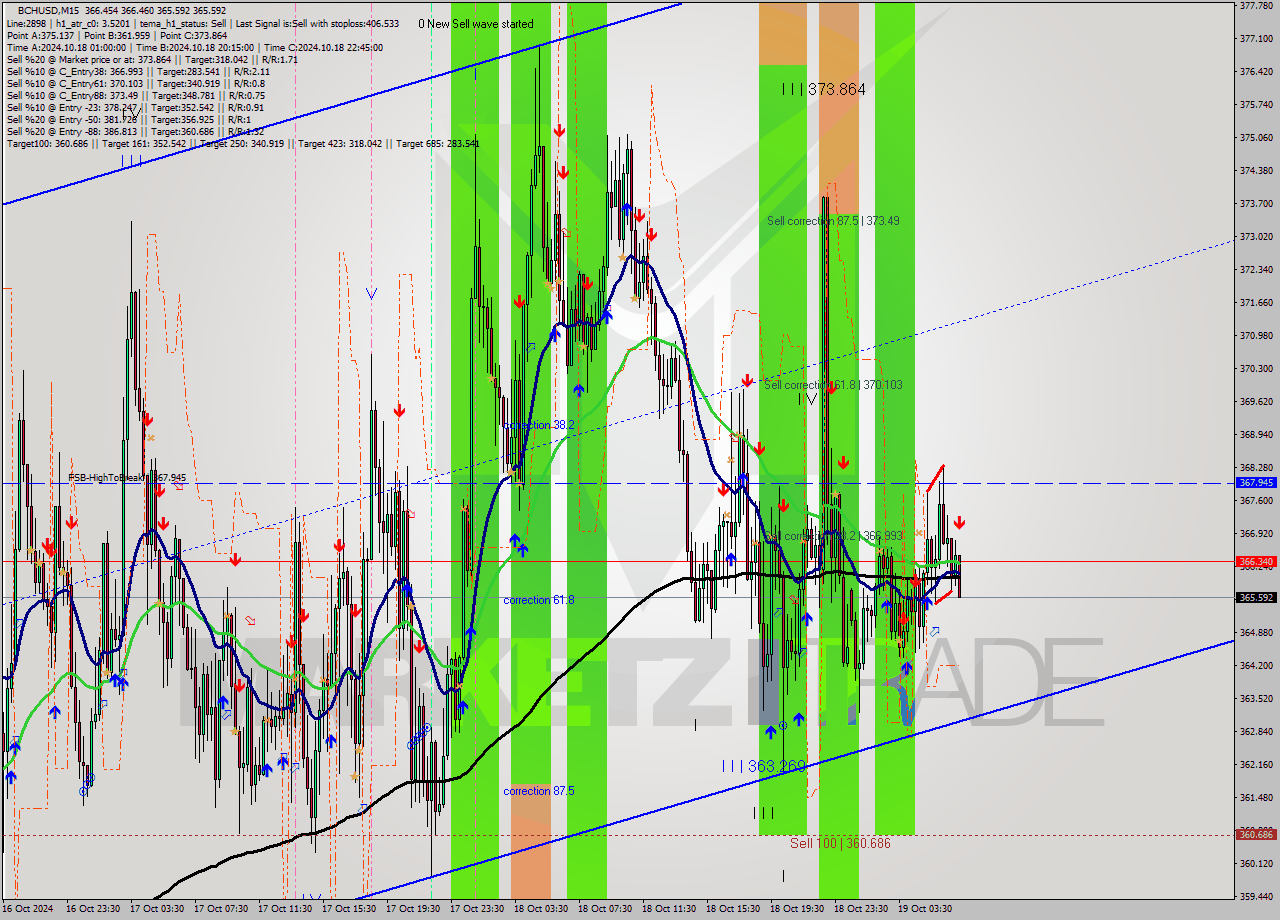The height and width of the screenshot is (920, 1280).
Task: Click the '| | | 363.269' level label
Action: click(x=764, y=766)
